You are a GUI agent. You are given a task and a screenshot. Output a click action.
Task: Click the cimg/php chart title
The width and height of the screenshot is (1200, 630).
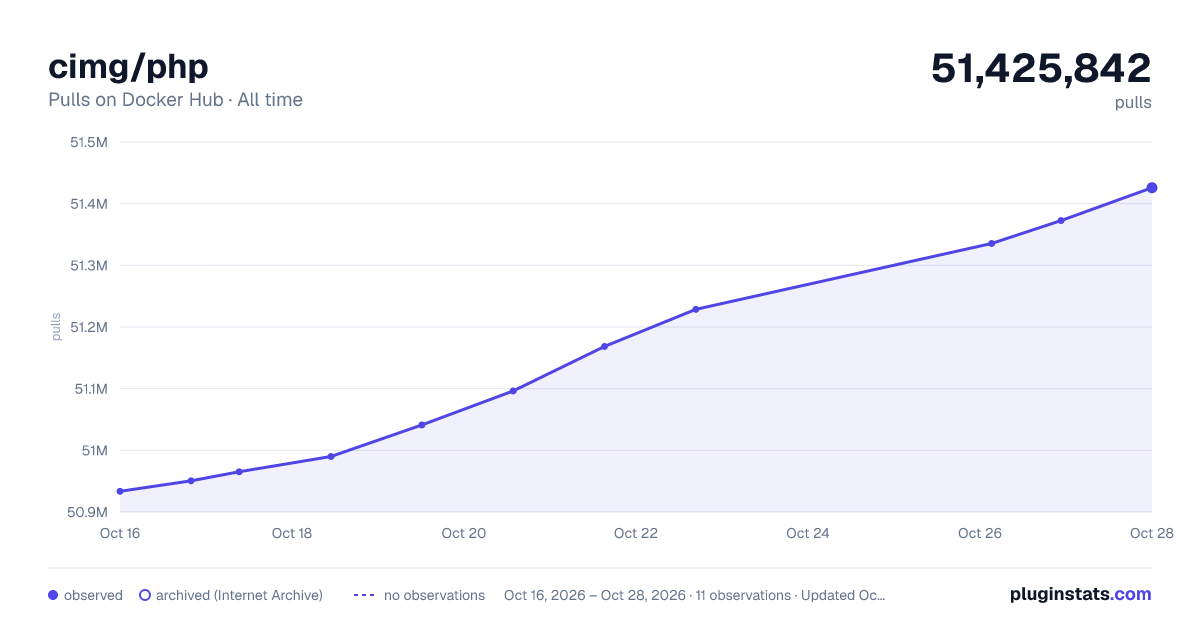pyautogui.click(x=128, y=66)
